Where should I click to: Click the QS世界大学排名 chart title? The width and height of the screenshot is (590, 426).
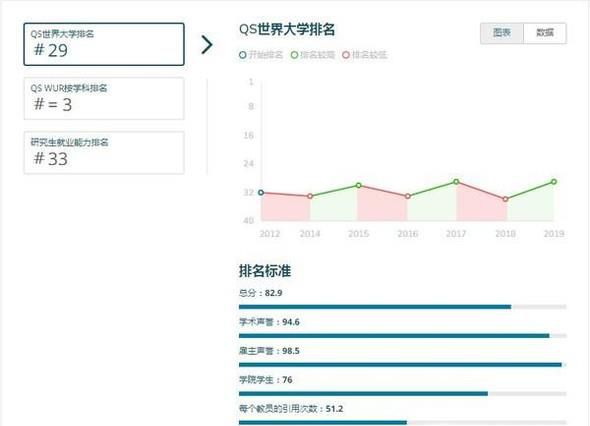pos(287,29)
